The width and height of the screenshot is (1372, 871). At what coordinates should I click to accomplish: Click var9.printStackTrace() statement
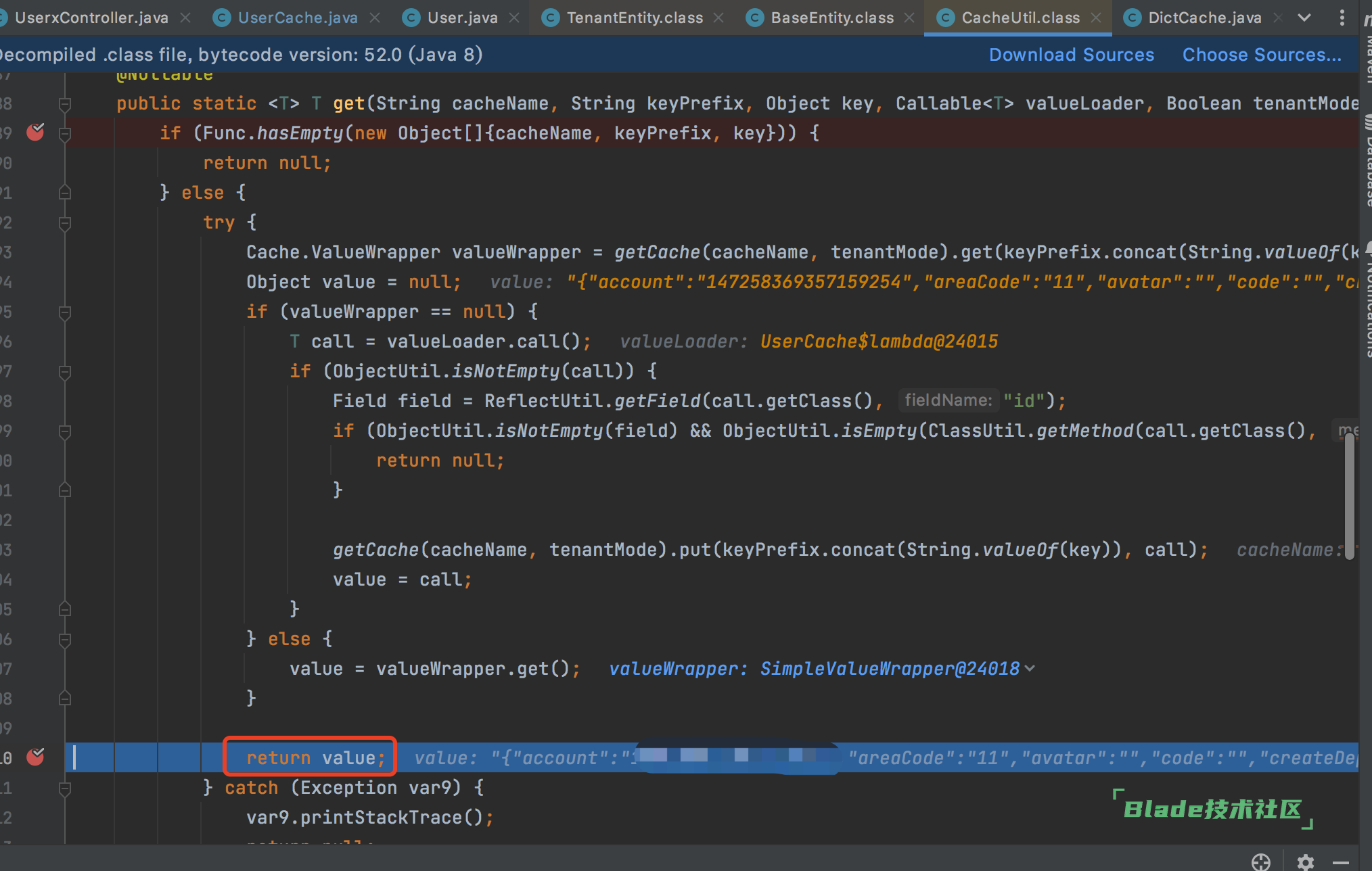[370, 818]
